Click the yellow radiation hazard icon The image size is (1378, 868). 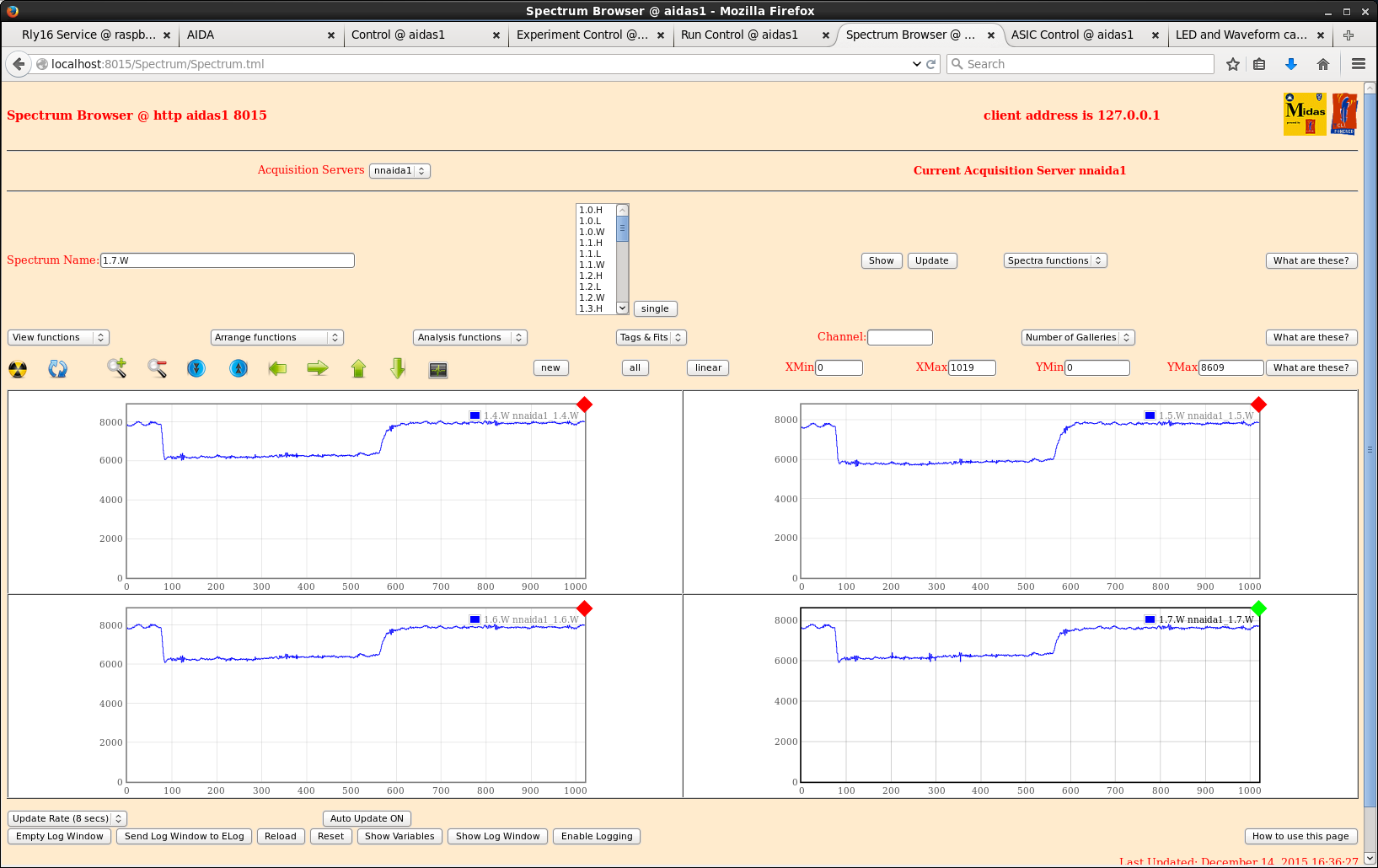(x=18, y=369)
